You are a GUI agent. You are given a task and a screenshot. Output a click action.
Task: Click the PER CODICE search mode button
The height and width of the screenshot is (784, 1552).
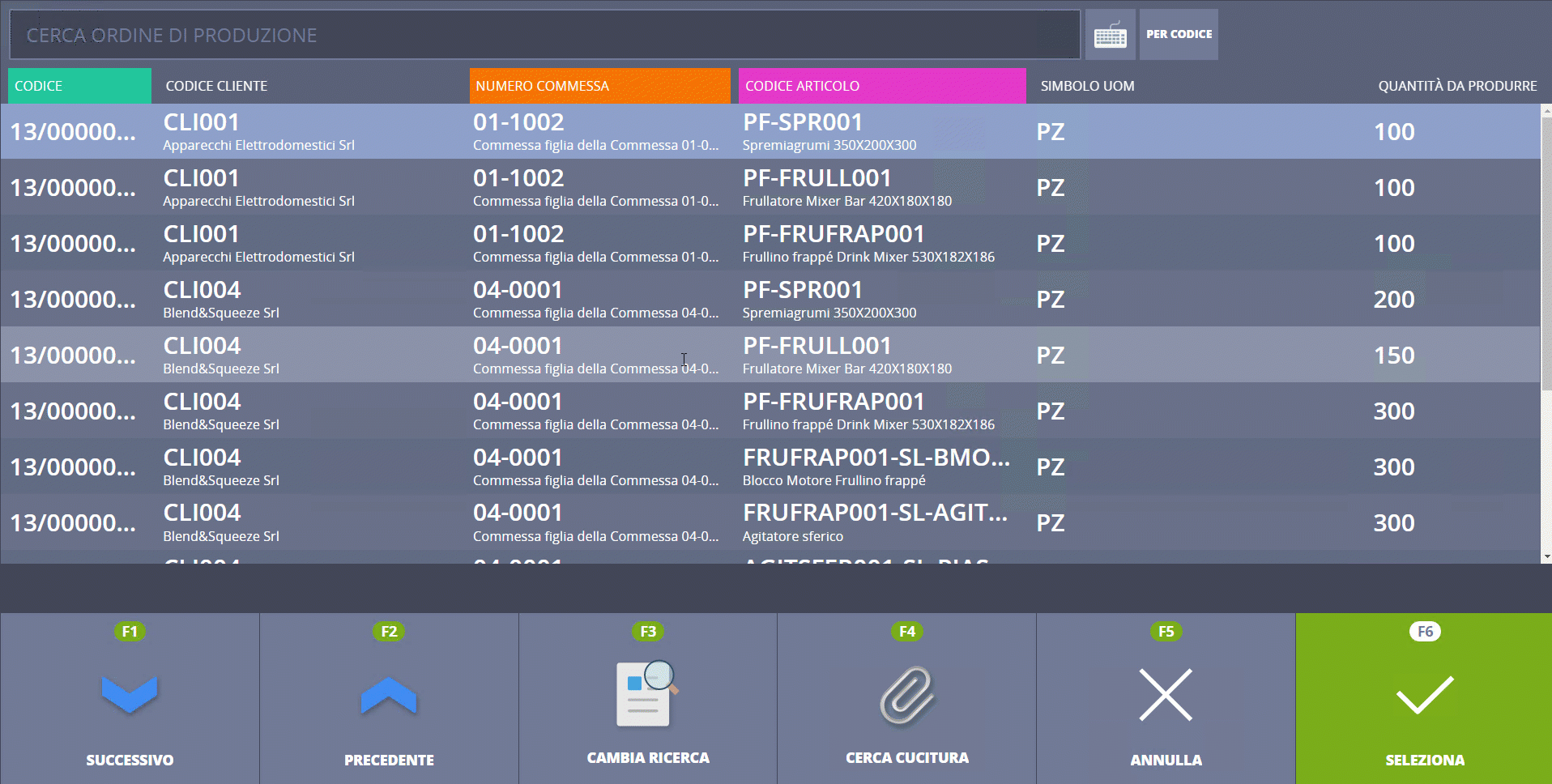pyautogui.click(x=1179, y=35)
